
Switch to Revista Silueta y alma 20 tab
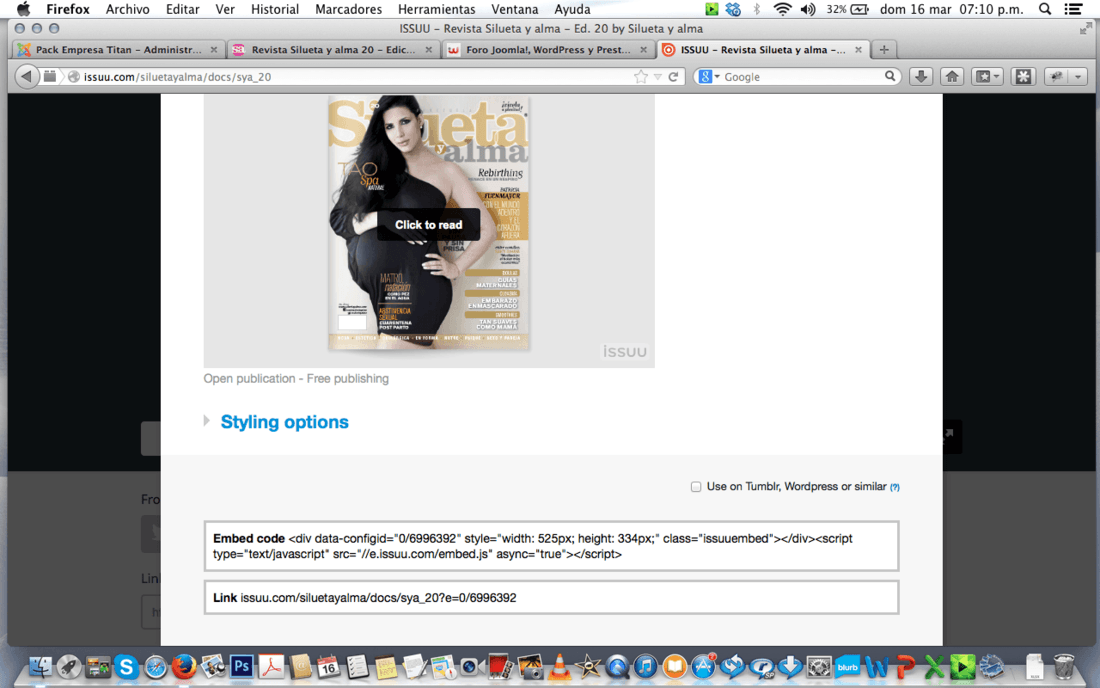pyautogui.click(x=333, y=50)
